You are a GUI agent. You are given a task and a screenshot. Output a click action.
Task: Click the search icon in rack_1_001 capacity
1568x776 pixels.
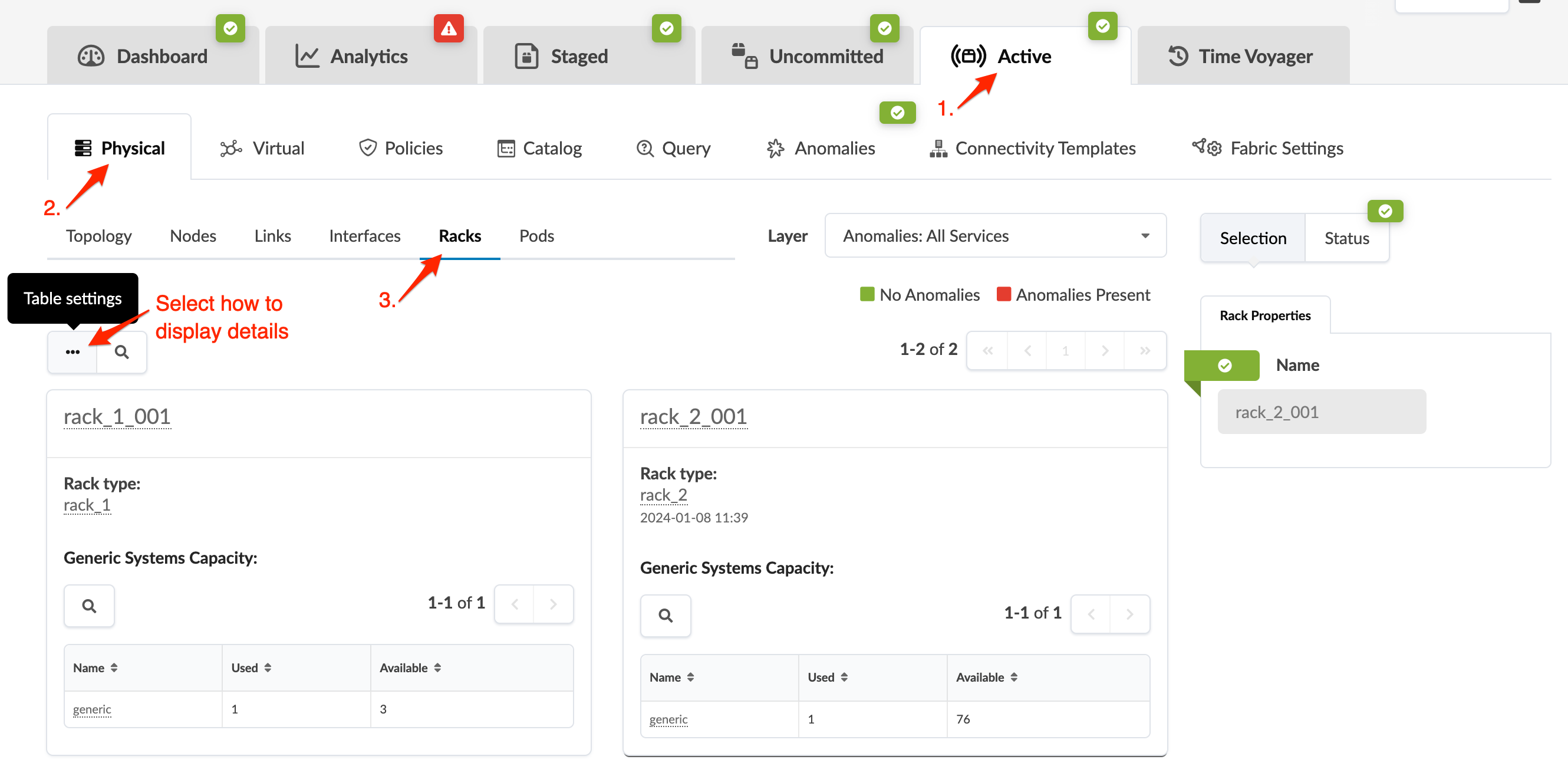coord(89,606)
